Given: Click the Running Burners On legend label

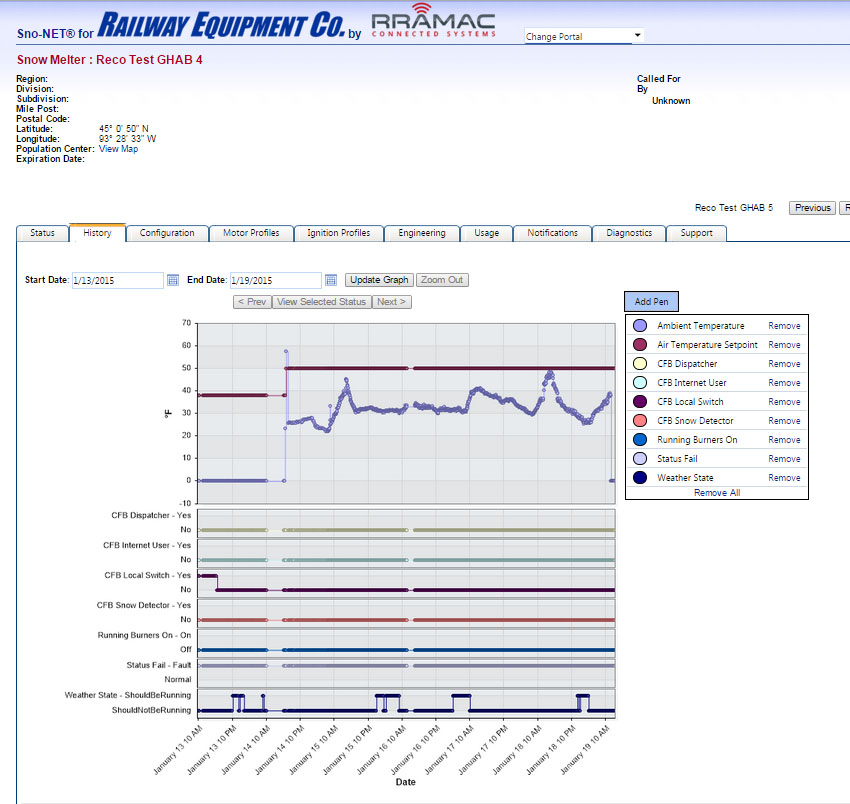Looking at the screenshot, I should coord(697,440).
